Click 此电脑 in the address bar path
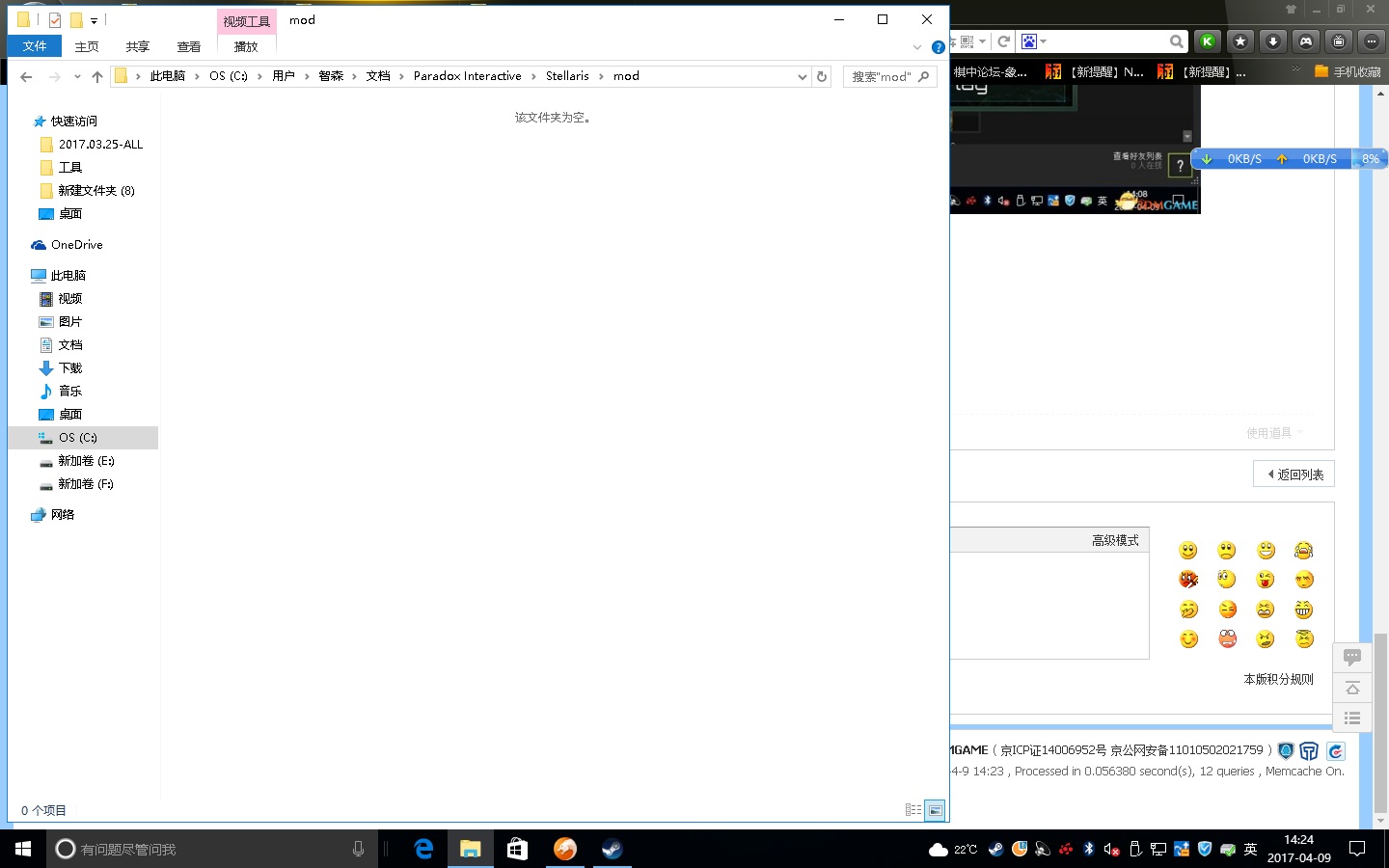 [x=167, y=76]
